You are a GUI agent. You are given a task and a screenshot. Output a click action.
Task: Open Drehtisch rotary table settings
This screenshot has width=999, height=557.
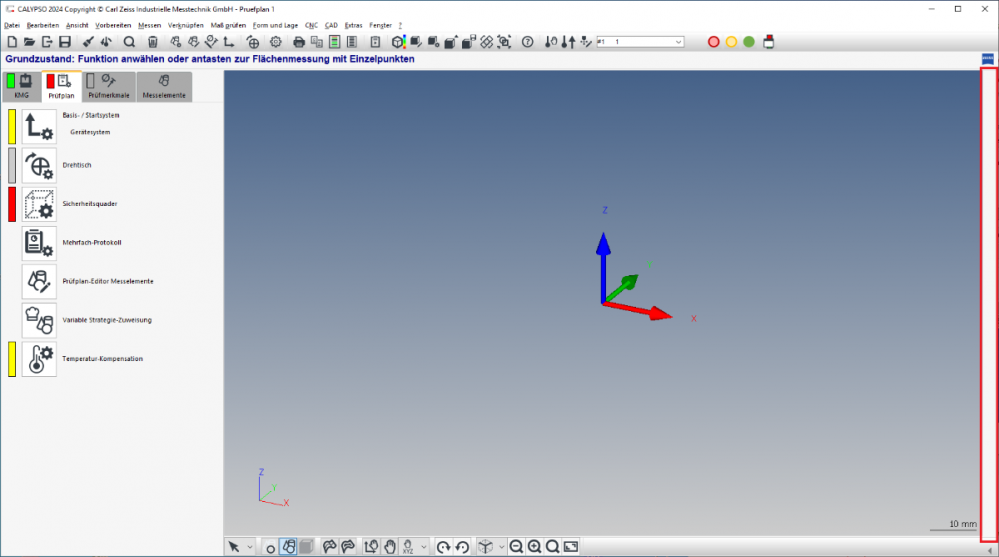(39, 165)
